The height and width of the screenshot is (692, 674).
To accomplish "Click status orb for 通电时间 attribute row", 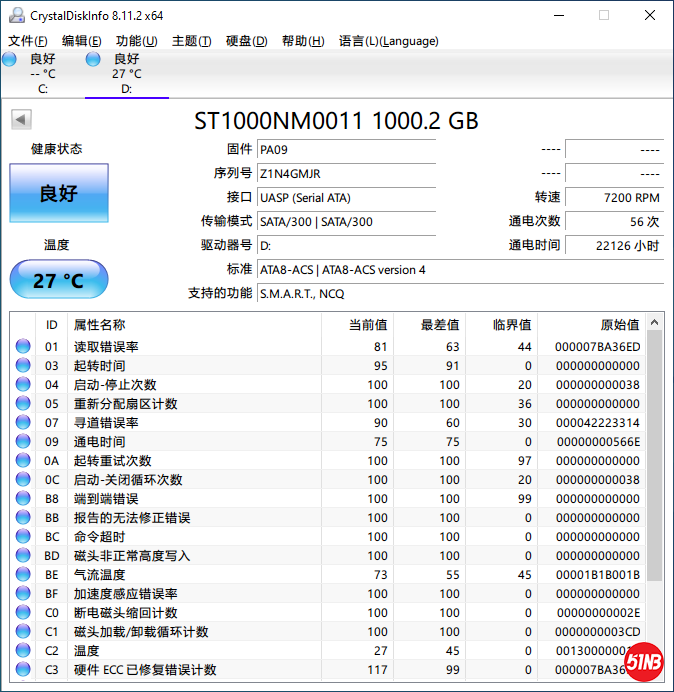I will 23,442.
